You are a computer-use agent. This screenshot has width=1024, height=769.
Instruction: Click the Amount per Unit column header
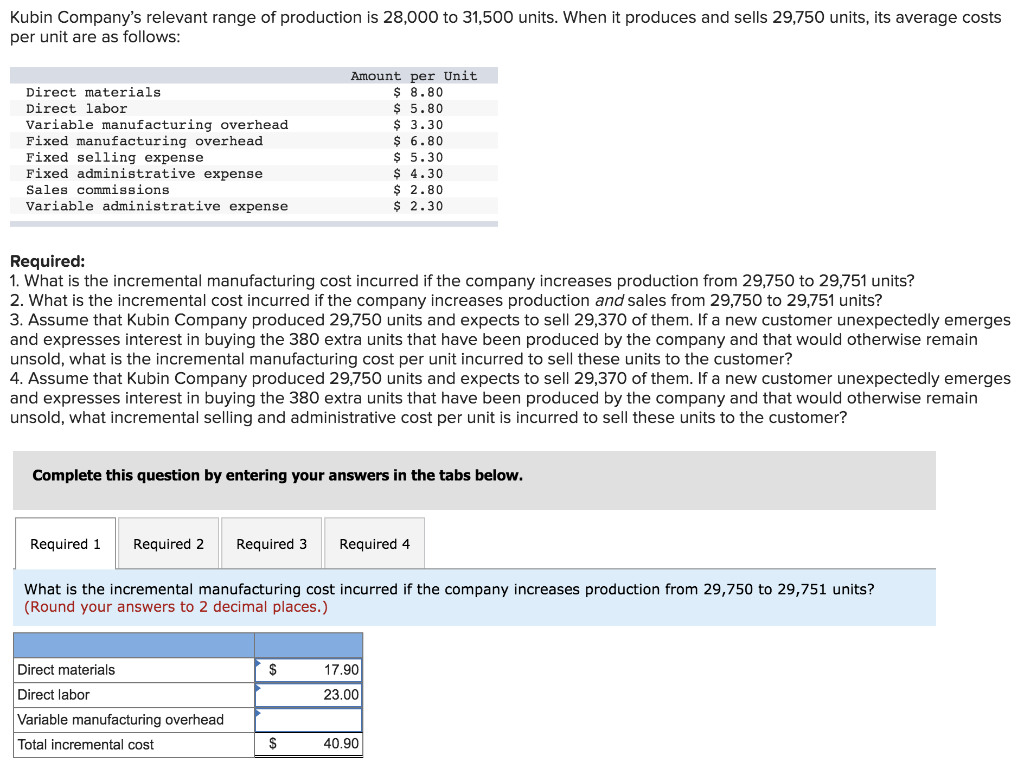point(414,76)
